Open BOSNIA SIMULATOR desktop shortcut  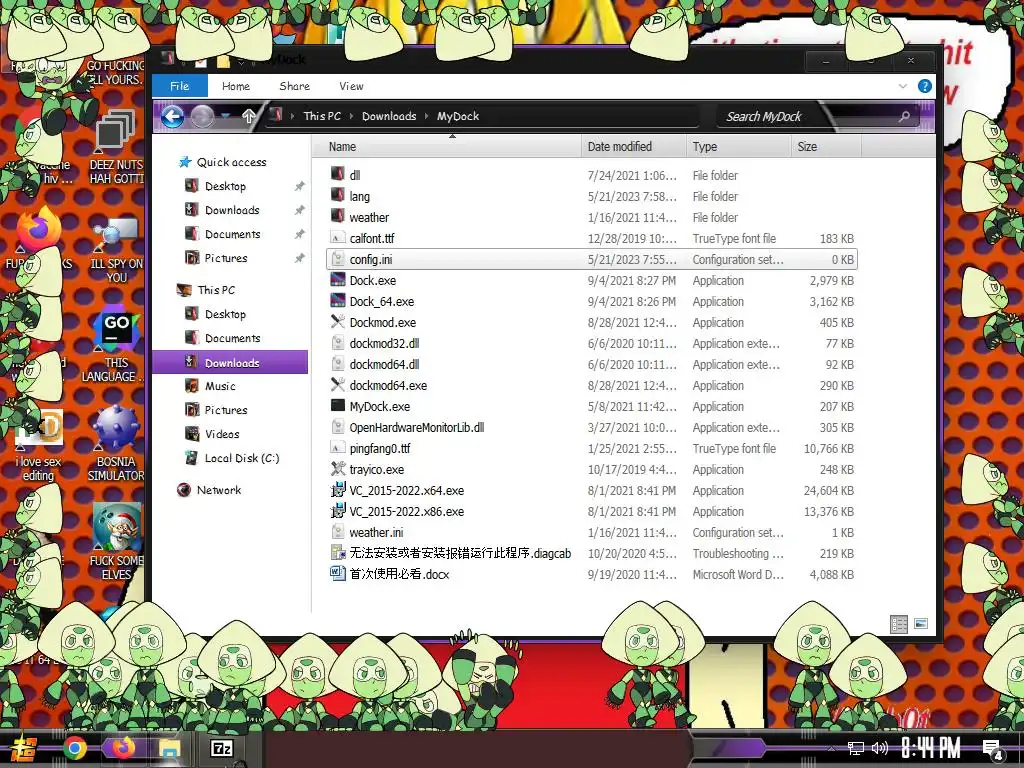tap(116, 444)
